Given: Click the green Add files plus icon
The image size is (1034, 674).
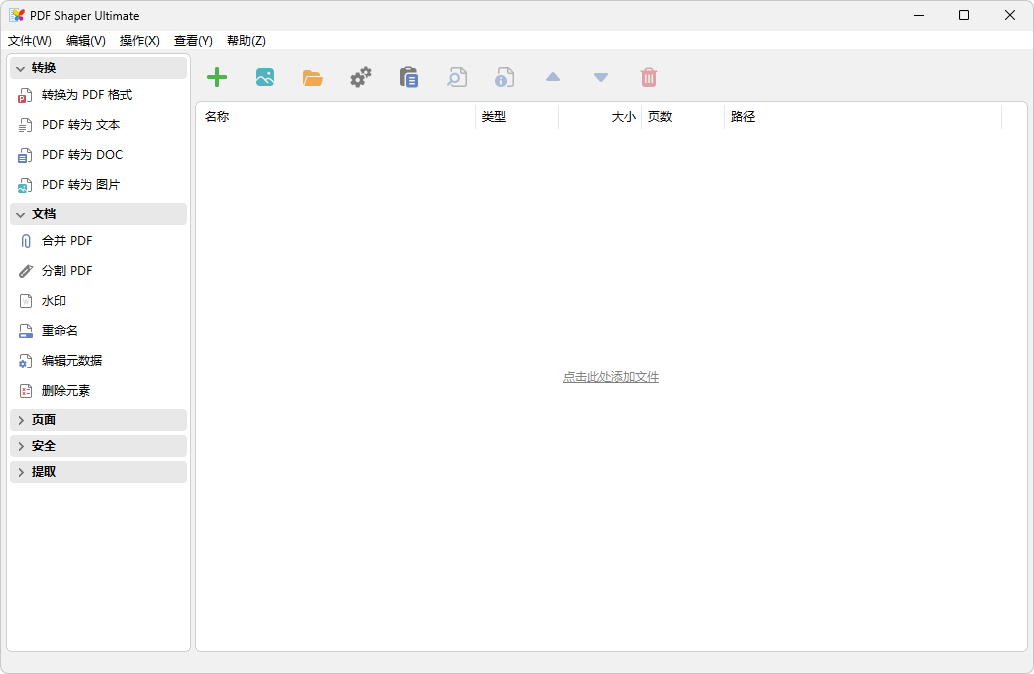Looking at the screenshot, I should 216,77.
